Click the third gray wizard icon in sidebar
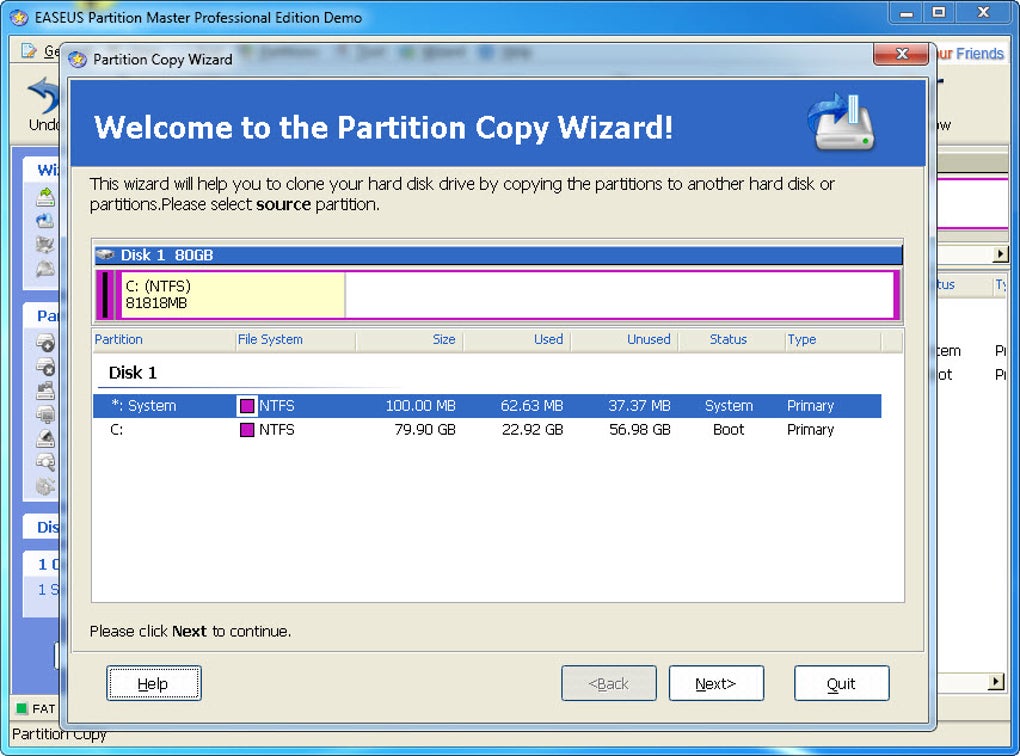This screenshot has width=1020, height=756. (x=46, y=245)
